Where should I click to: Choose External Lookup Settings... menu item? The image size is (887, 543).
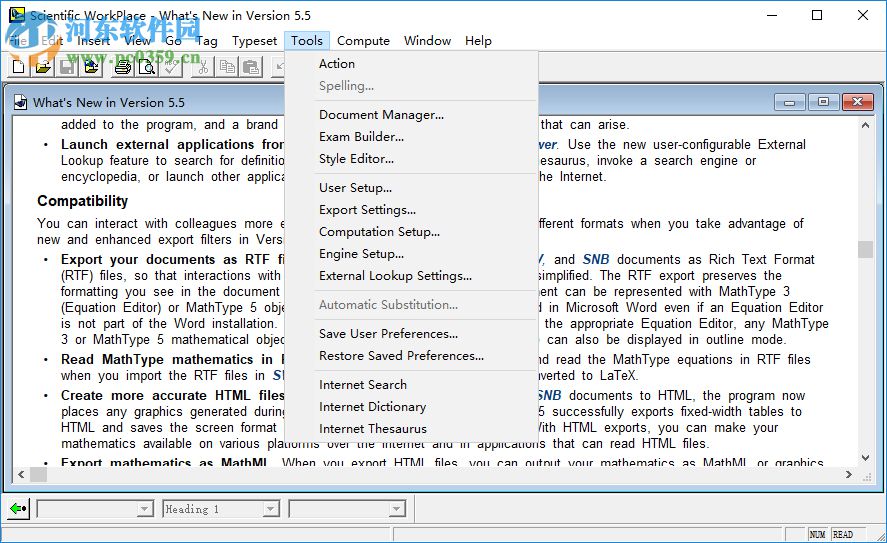tap(411, 276)
